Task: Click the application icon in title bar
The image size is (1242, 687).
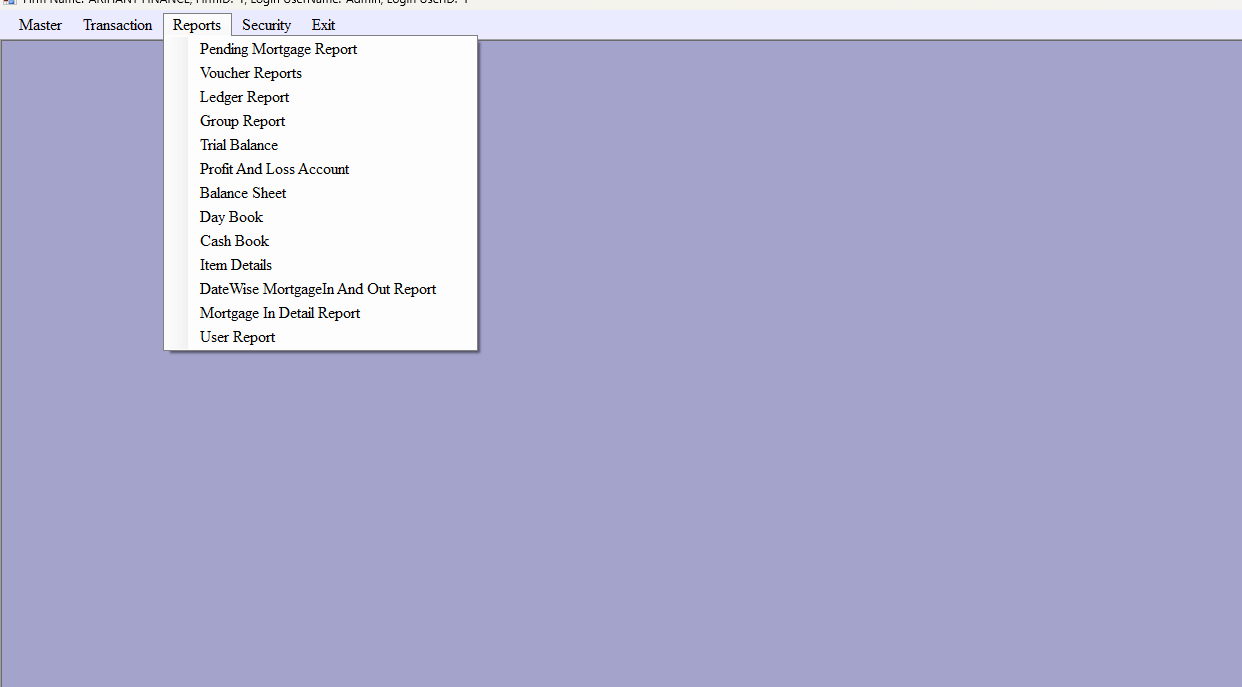Action: (10, 3)
